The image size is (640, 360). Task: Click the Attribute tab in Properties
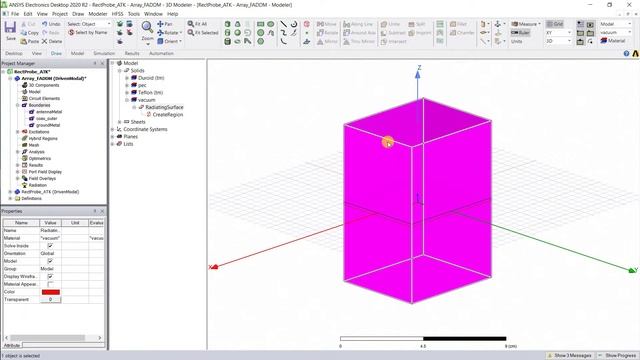(x=11, y=345)
